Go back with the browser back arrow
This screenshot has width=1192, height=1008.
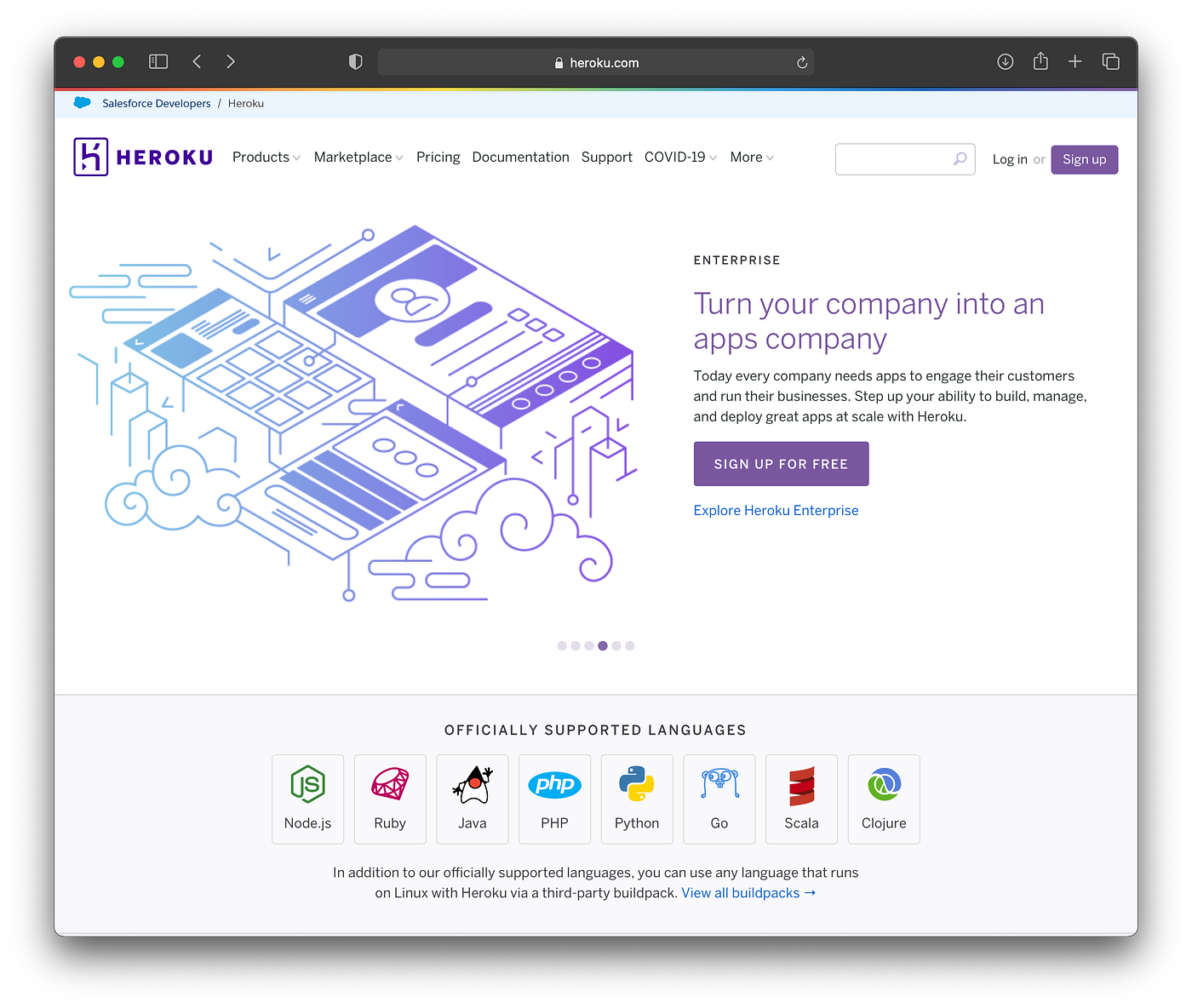[x=197, y=61]
